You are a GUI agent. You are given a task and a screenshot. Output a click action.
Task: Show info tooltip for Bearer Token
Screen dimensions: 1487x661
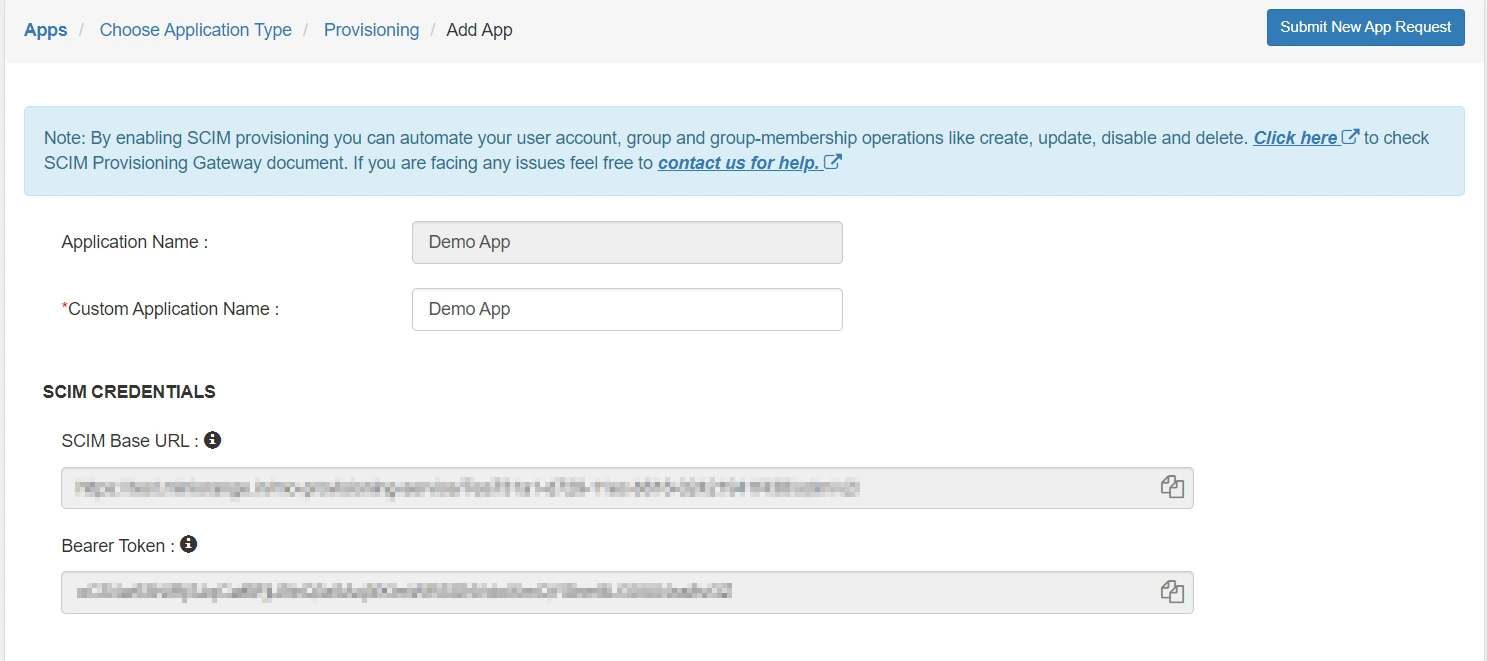click(x=188, y=544)
